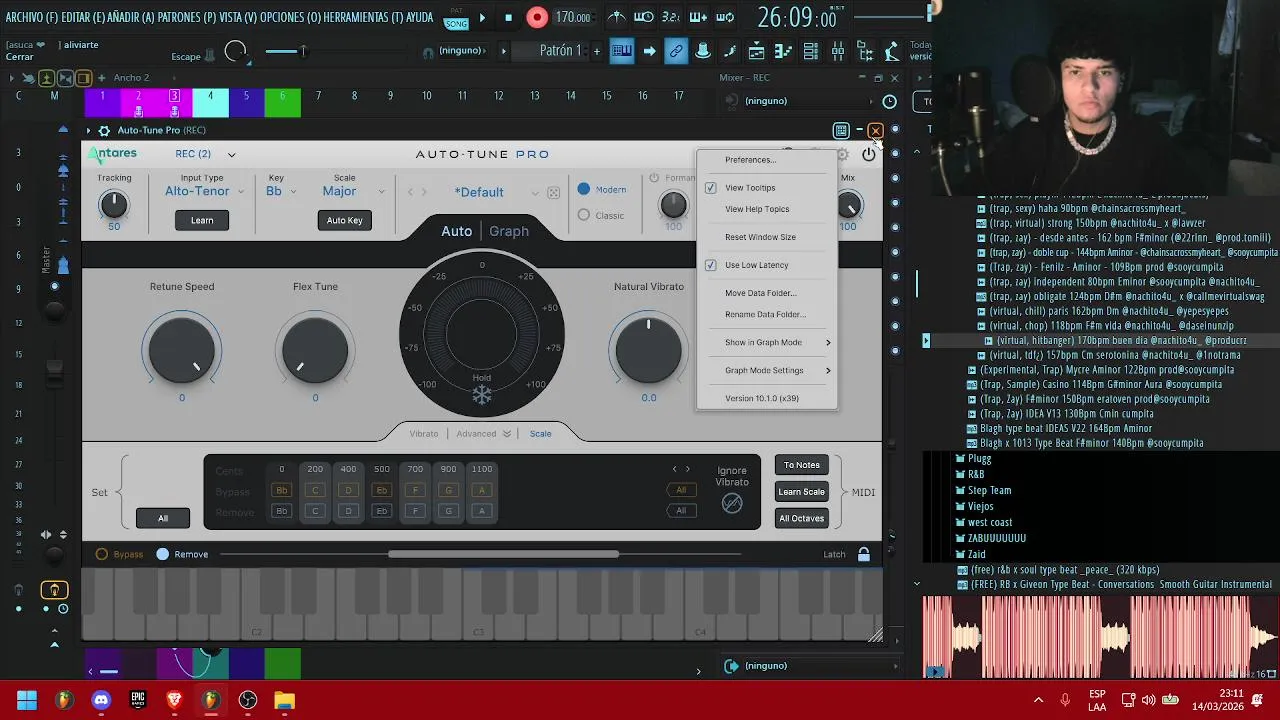The height and width of the screenshot is (720, 1280).
Task: Toggle loop recording icon
Action: coord(725,17)
